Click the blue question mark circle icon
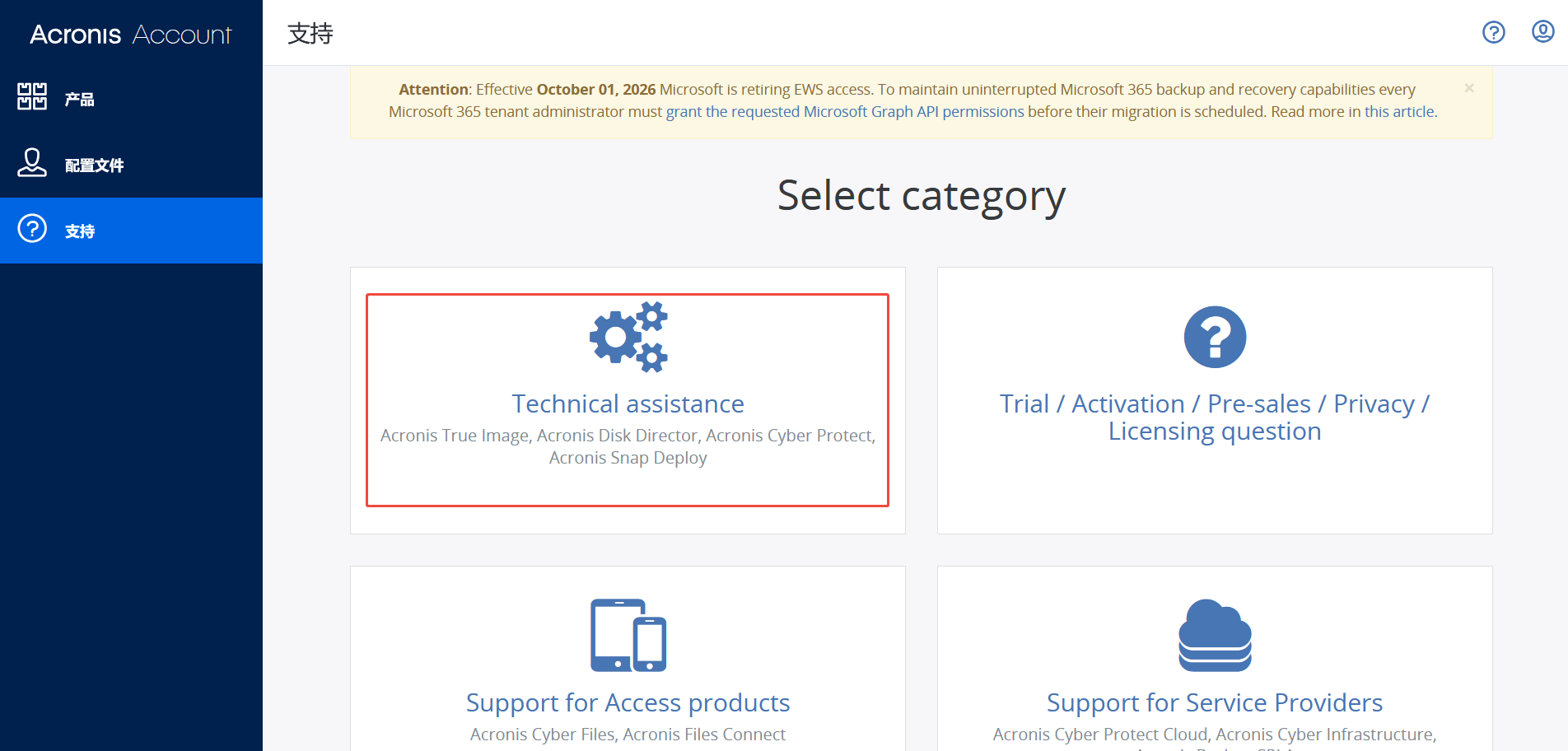 coord(1215,337)
